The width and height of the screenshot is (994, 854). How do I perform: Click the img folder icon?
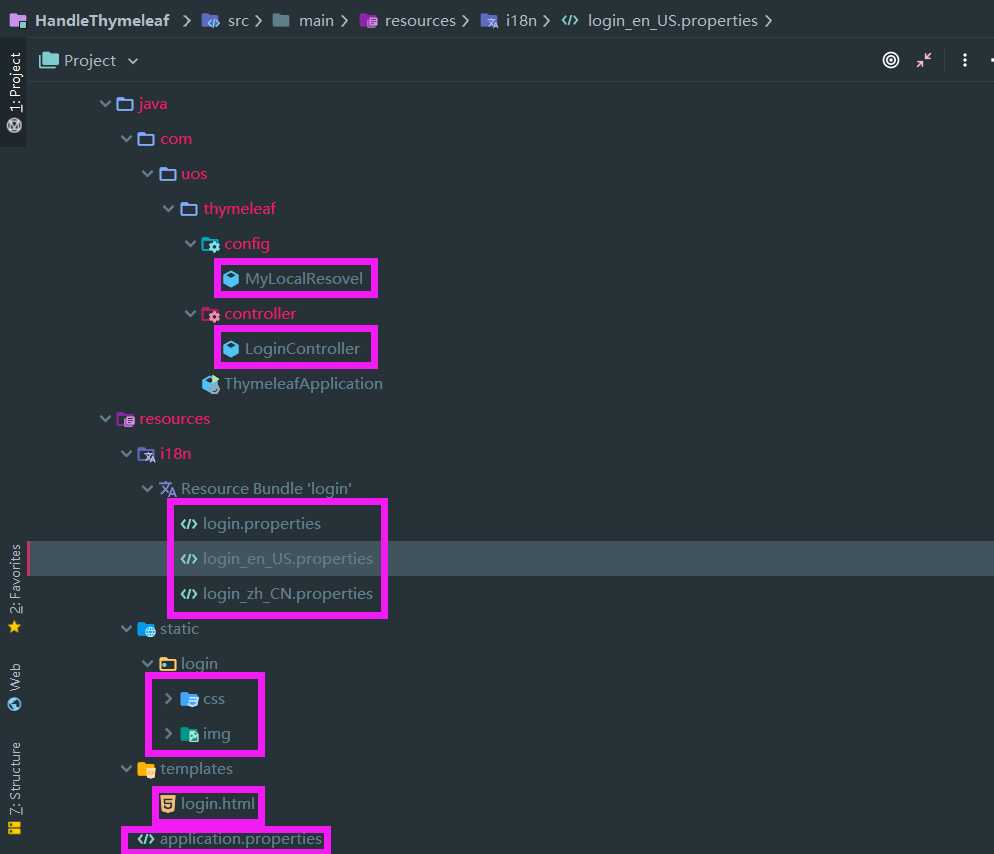tap(189, 734)
